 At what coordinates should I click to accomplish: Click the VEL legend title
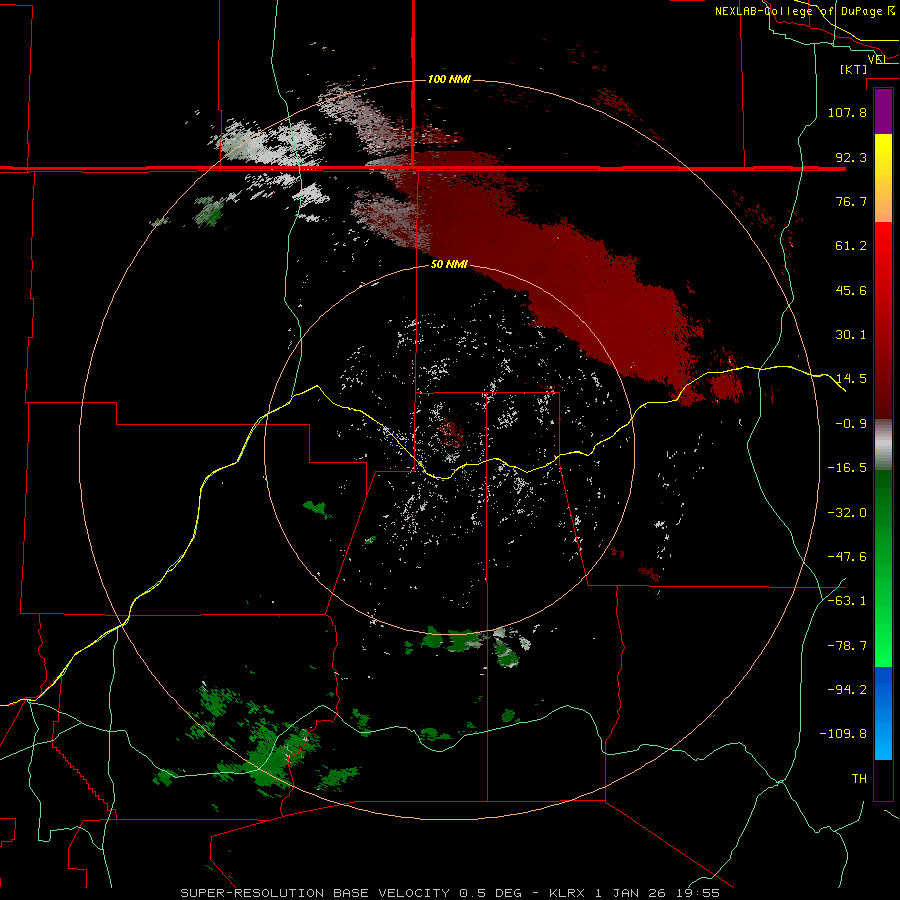pos(876,59)
